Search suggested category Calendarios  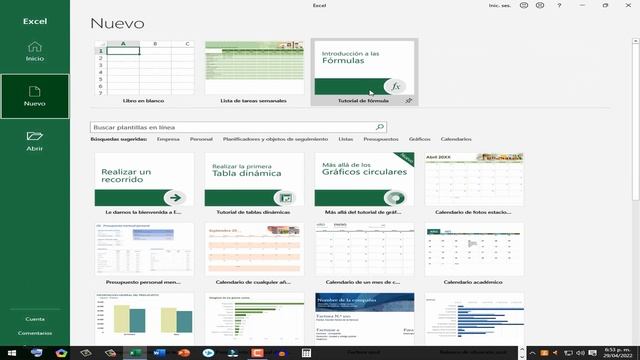456,139
